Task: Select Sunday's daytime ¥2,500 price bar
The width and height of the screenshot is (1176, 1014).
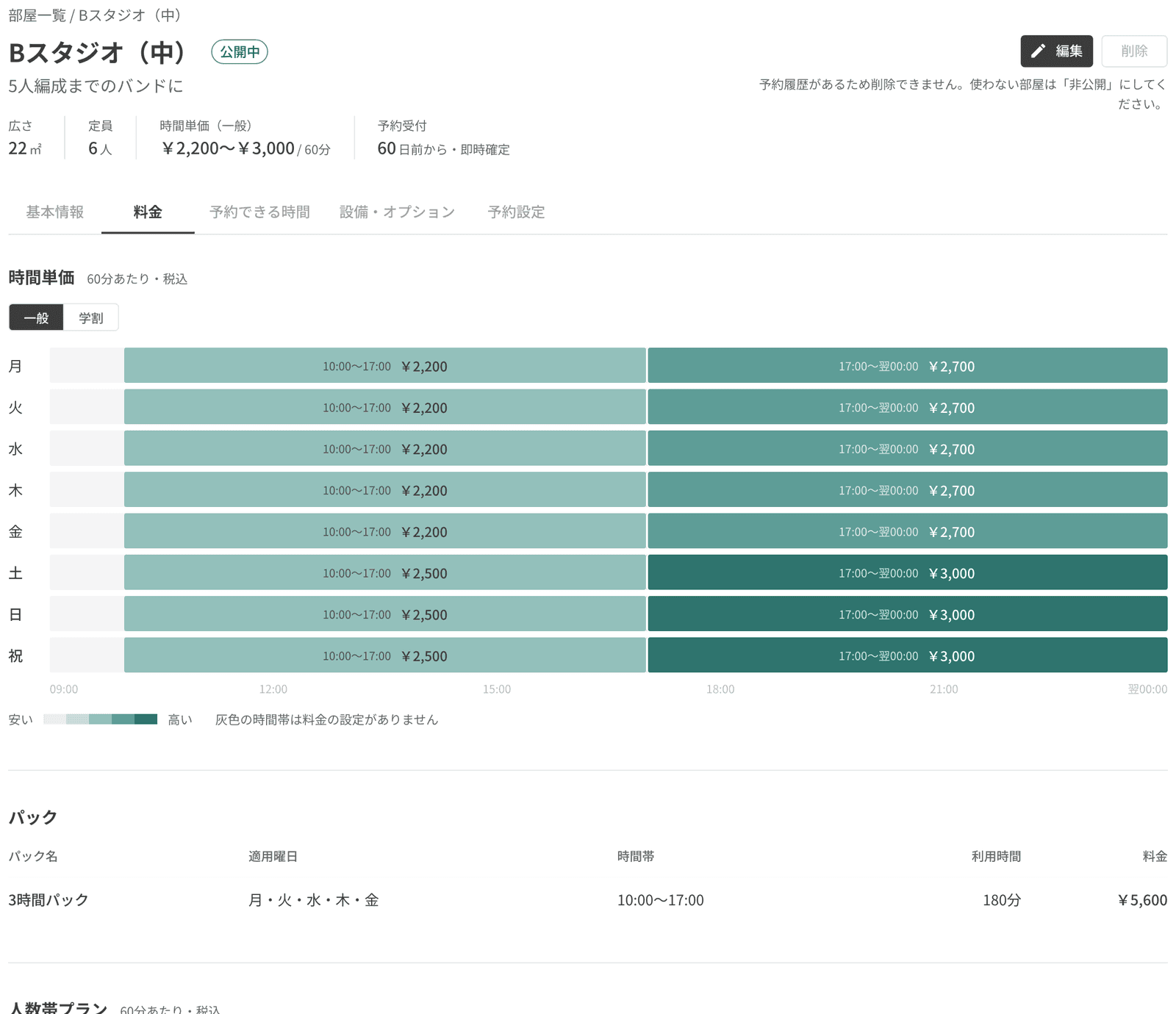Action: 385,614
